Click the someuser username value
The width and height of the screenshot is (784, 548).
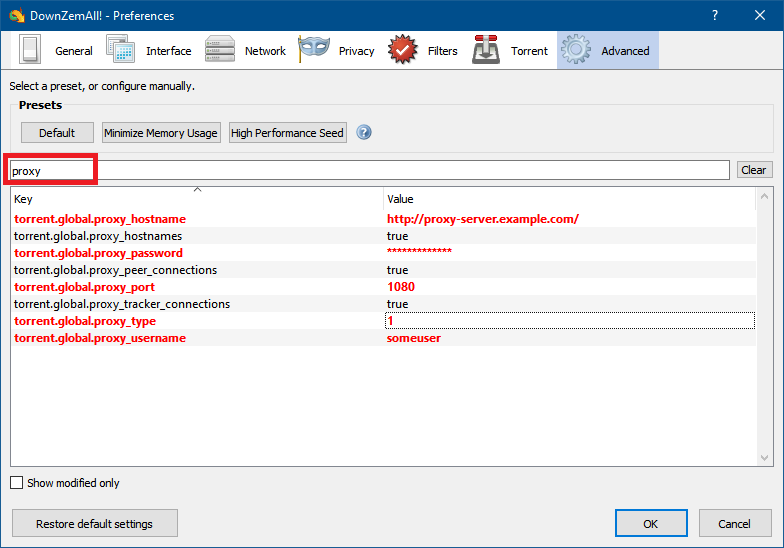point(414,338)
